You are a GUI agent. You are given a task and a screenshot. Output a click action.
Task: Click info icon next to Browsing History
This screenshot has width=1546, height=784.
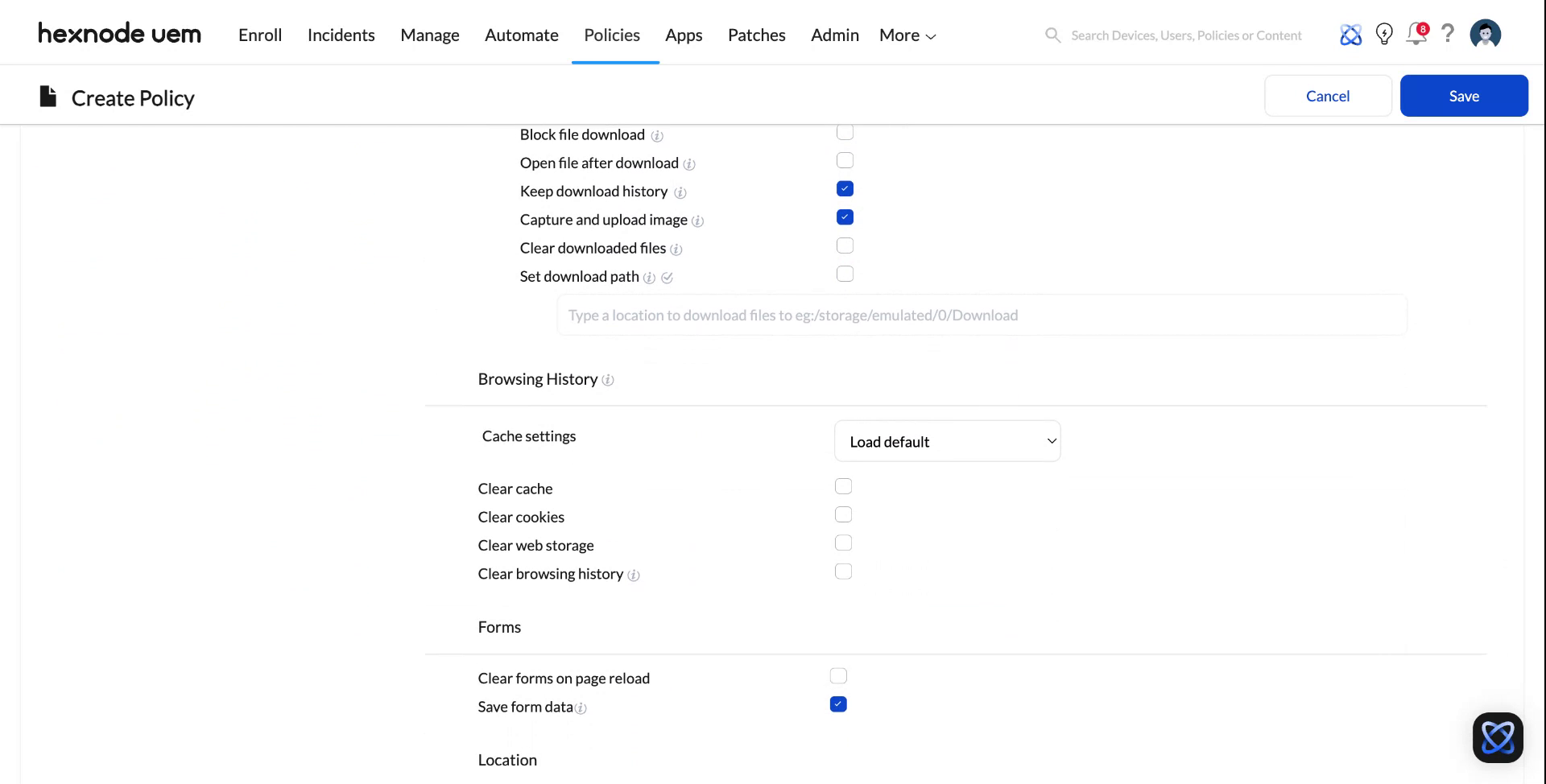[608, 380]
